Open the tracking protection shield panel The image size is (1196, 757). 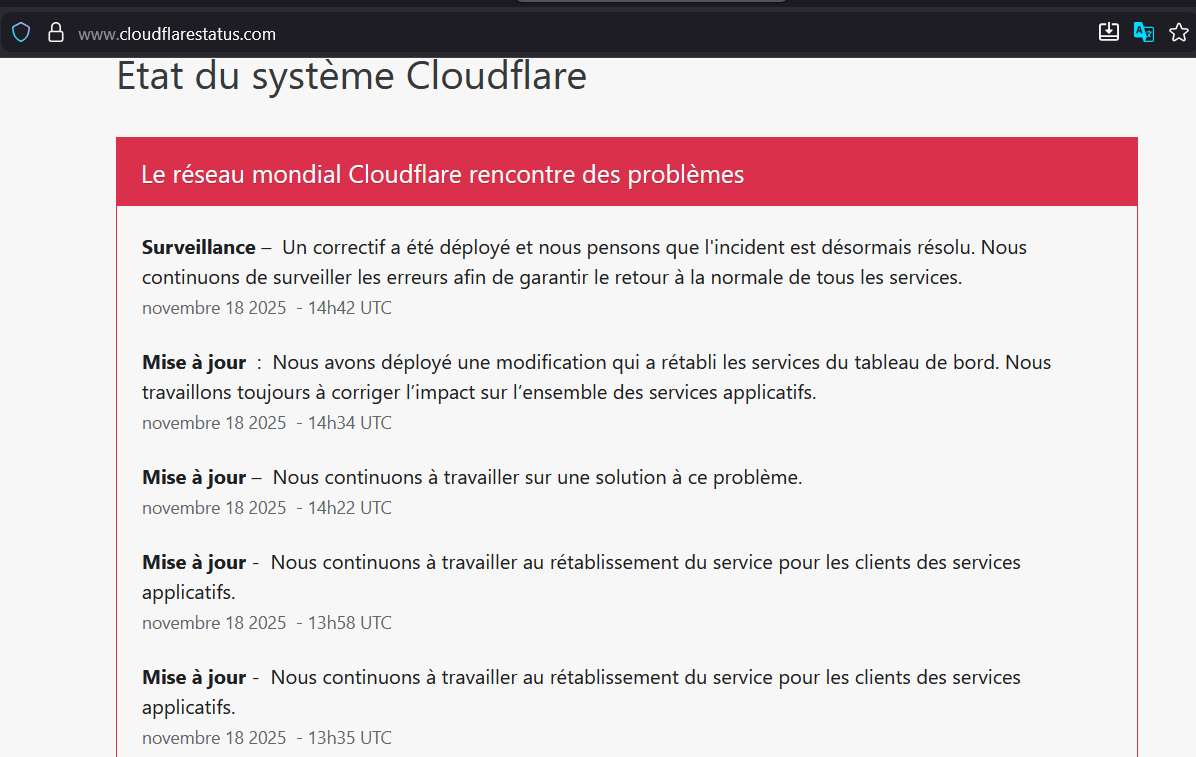pyautogui.click(x=21, y=33)
